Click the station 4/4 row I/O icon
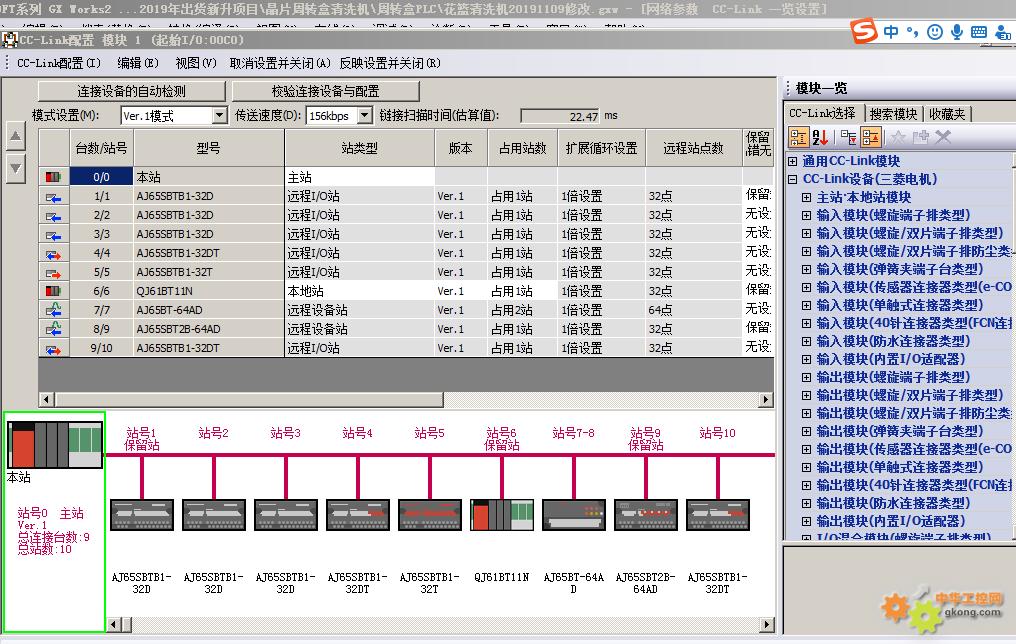Screen dimensions: 1016x644 tap(53, 253)
